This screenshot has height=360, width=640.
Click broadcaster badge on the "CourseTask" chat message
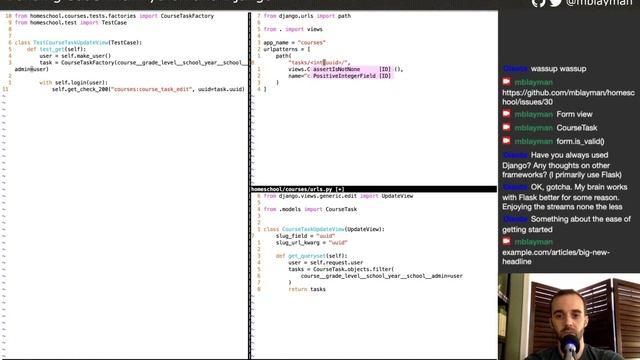(x=506, y=127)
